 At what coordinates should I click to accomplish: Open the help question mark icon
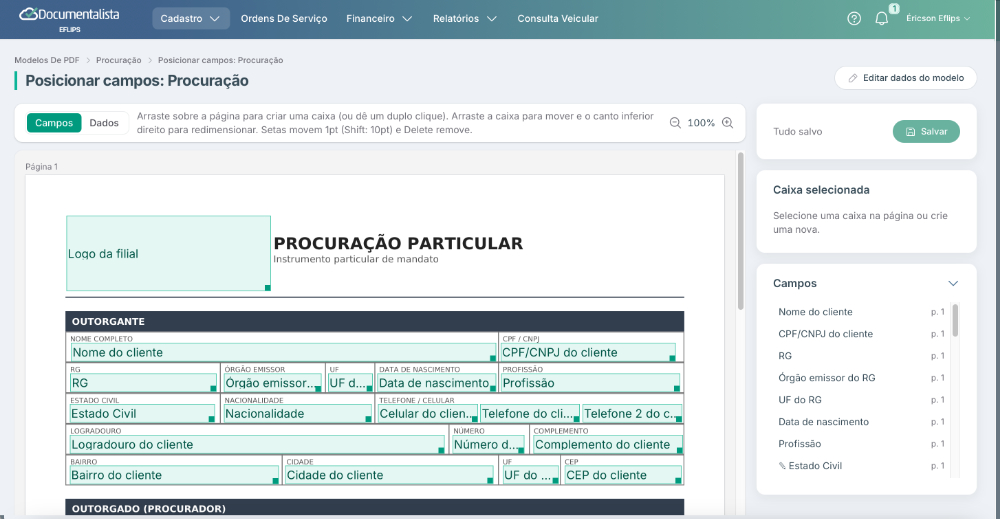click(x=854, y=18)
